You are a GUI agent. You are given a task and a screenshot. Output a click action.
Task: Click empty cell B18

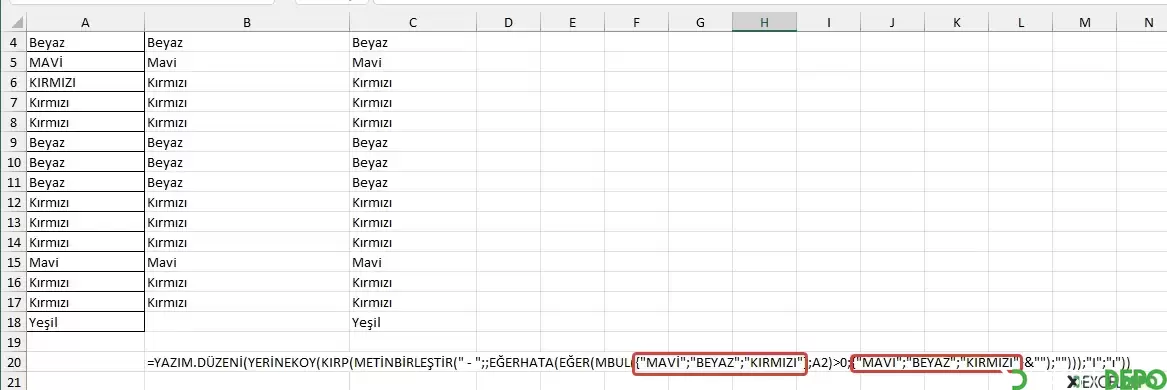point(246,322)
